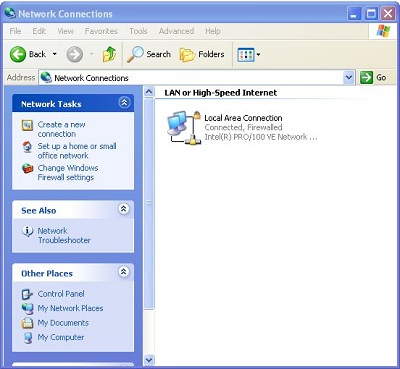
Task: Click the Up folder icon in toolbar
Action: coord(109,54)
